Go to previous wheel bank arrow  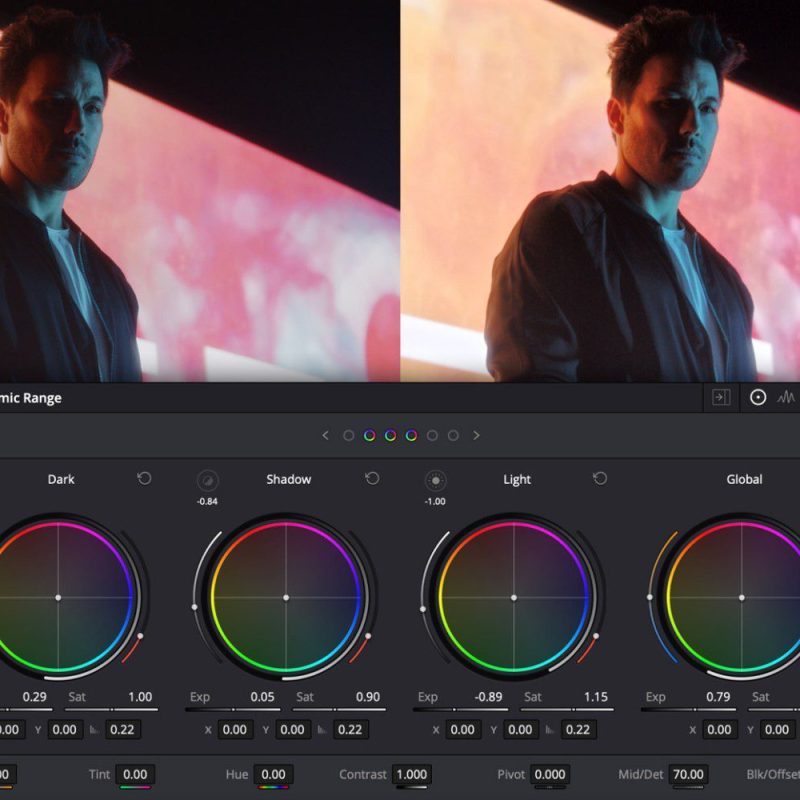(326, 435)
